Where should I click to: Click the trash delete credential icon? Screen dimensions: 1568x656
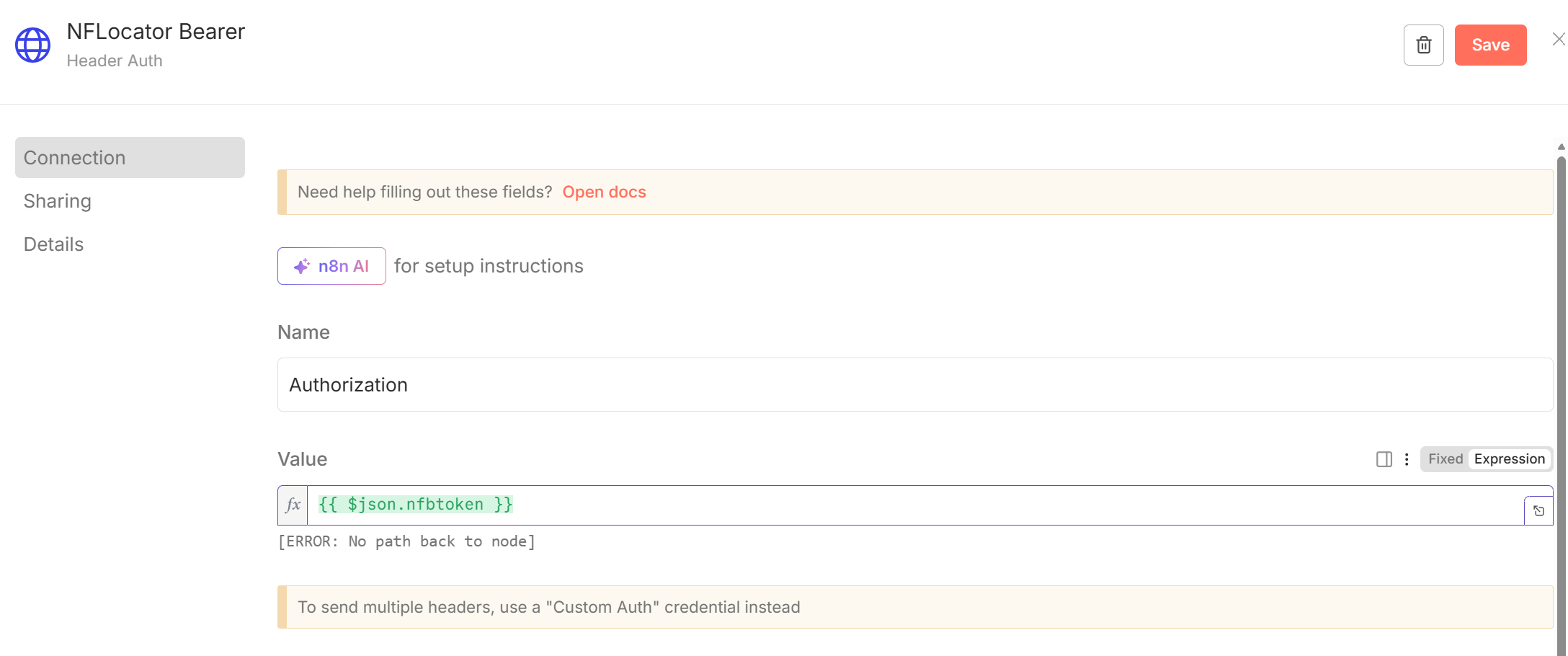[x=1423, y=45]
